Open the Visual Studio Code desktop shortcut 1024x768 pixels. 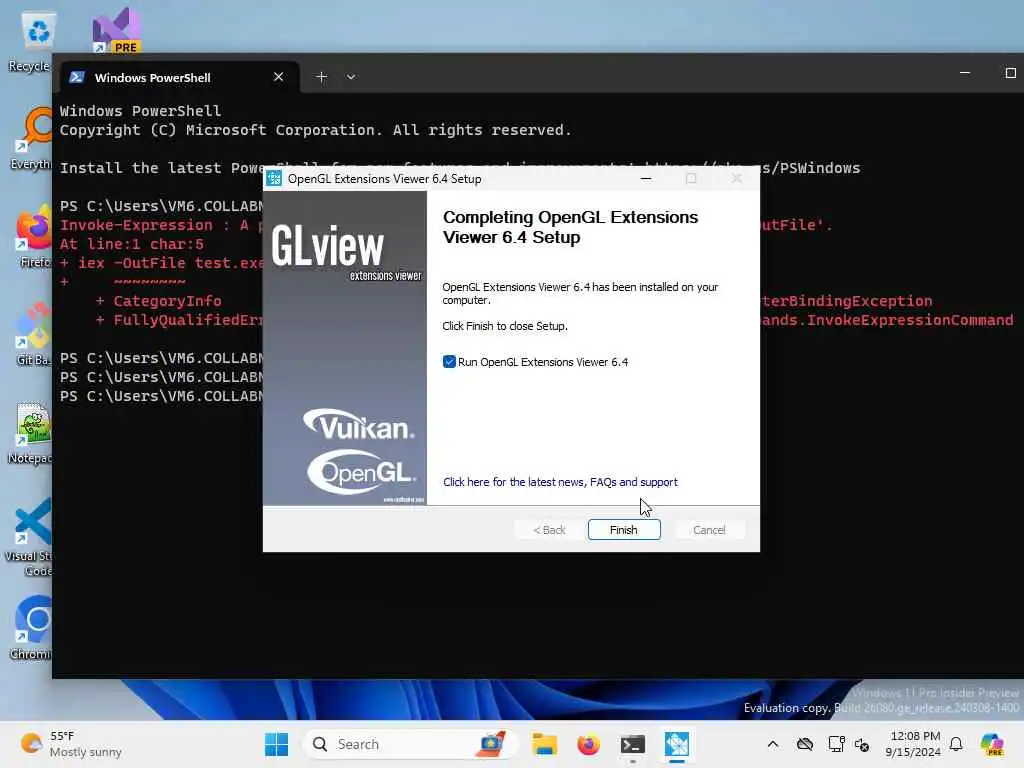pos(30,537)
